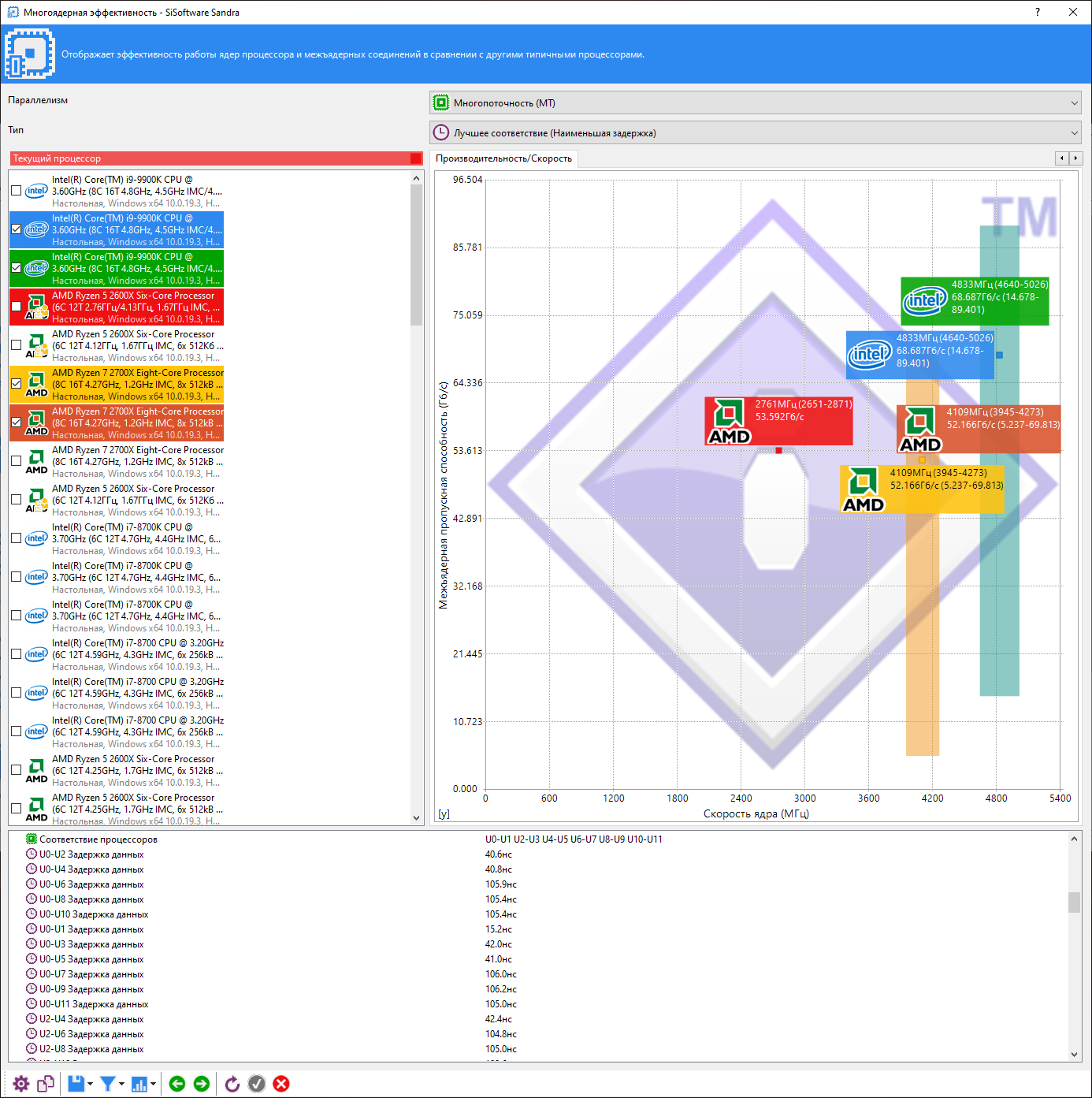Go forward with the green right arrow
1092x1098 pixels.
pyautogui.click(x=202, y=1084)
